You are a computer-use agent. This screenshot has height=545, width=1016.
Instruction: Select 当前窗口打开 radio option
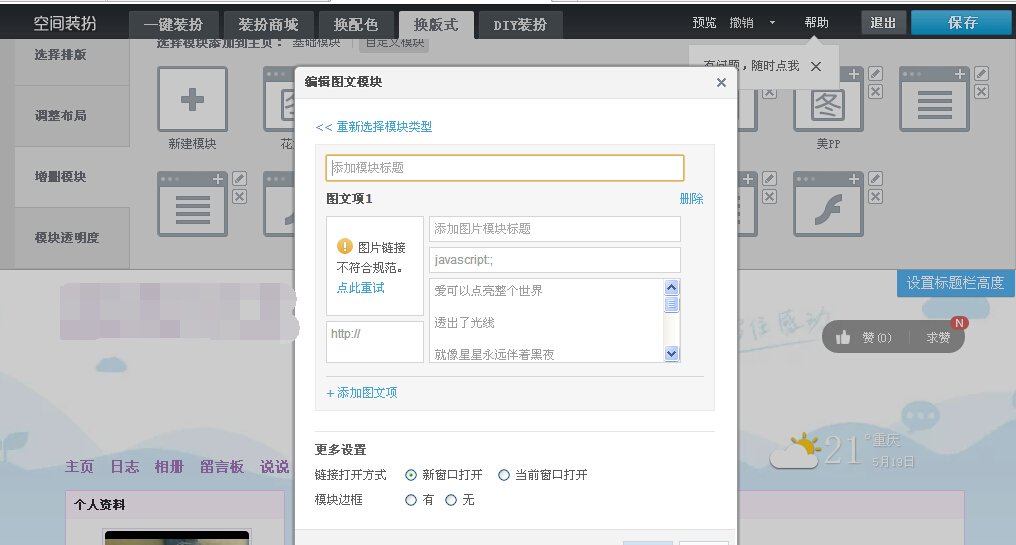503,475
